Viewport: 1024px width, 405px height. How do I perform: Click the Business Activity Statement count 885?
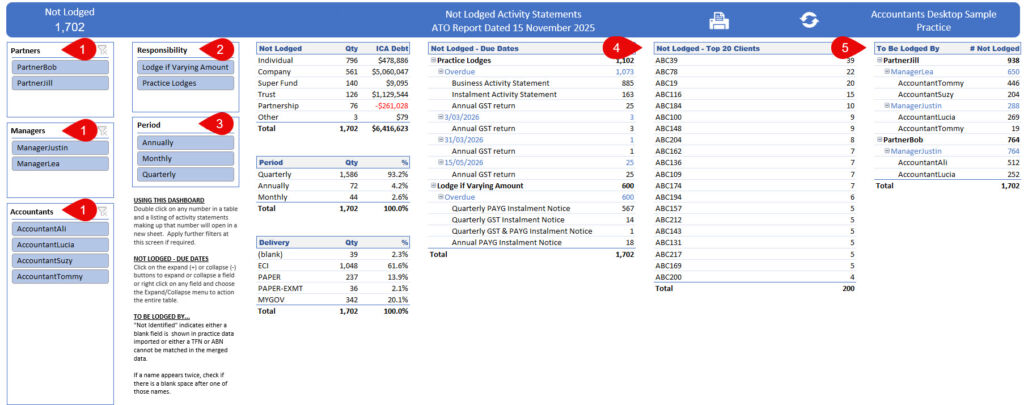pos(626,83)
